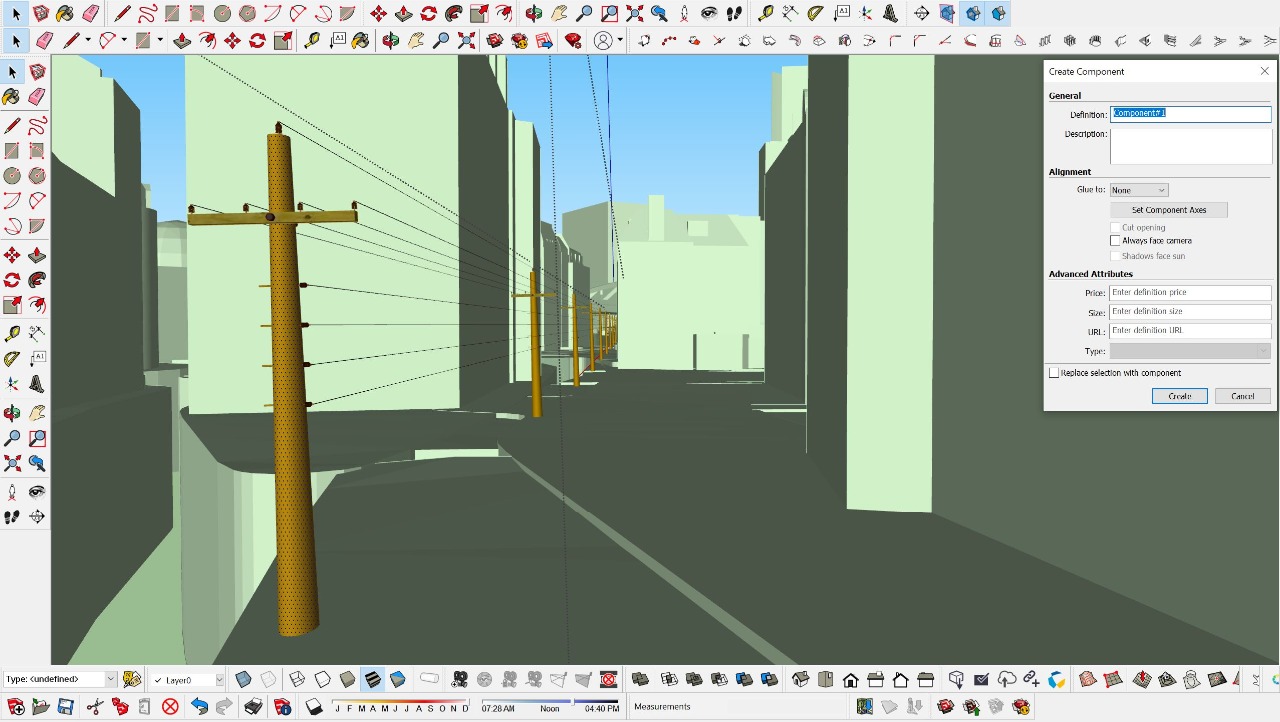Click the Definition name input field
The image size is (1280, 722).
tap(1190, 114)
